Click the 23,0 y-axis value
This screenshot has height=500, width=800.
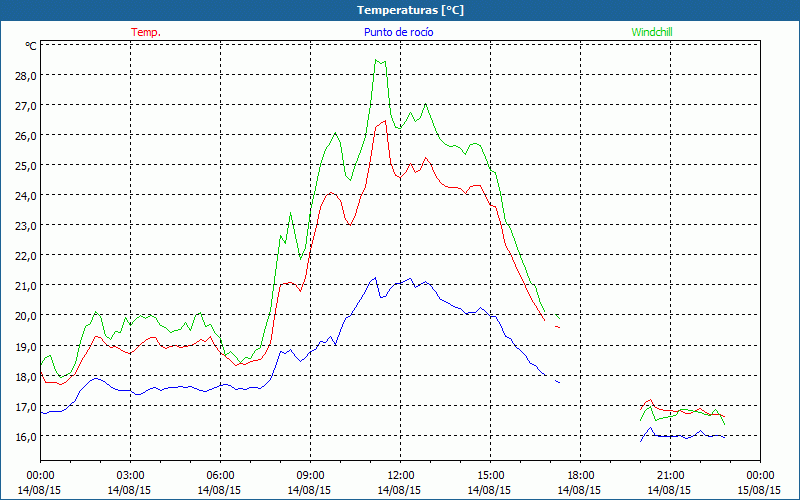click(x=27, y=226)
